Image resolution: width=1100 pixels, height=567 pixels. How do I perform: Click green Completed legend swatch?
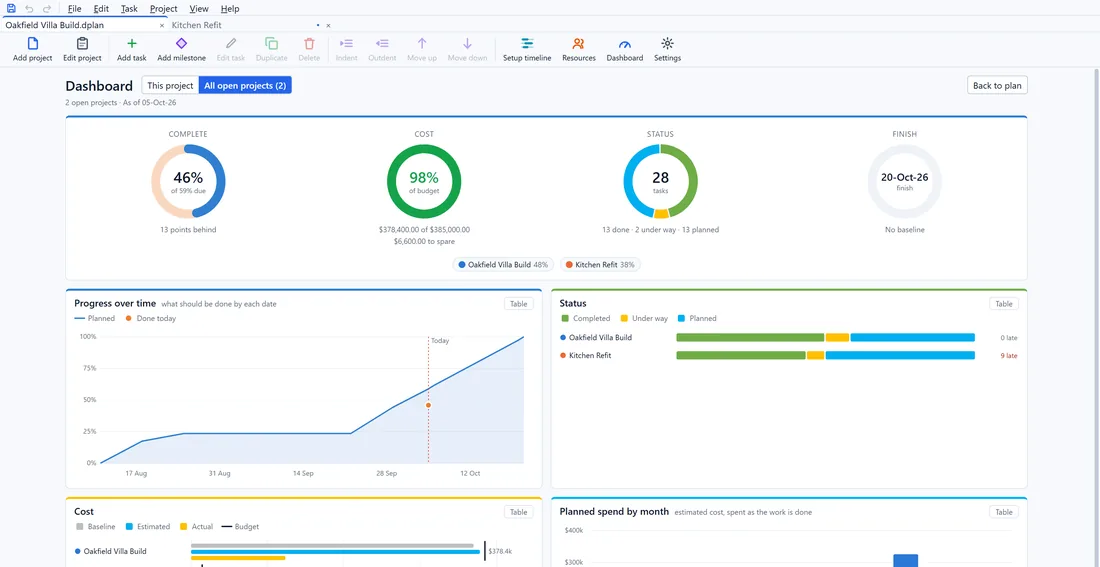coord(565,319)
